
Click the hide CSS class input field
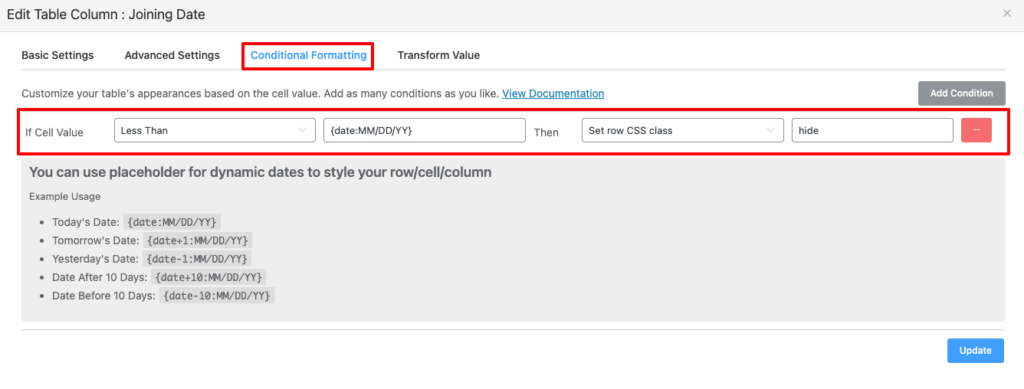coord(872,130)
